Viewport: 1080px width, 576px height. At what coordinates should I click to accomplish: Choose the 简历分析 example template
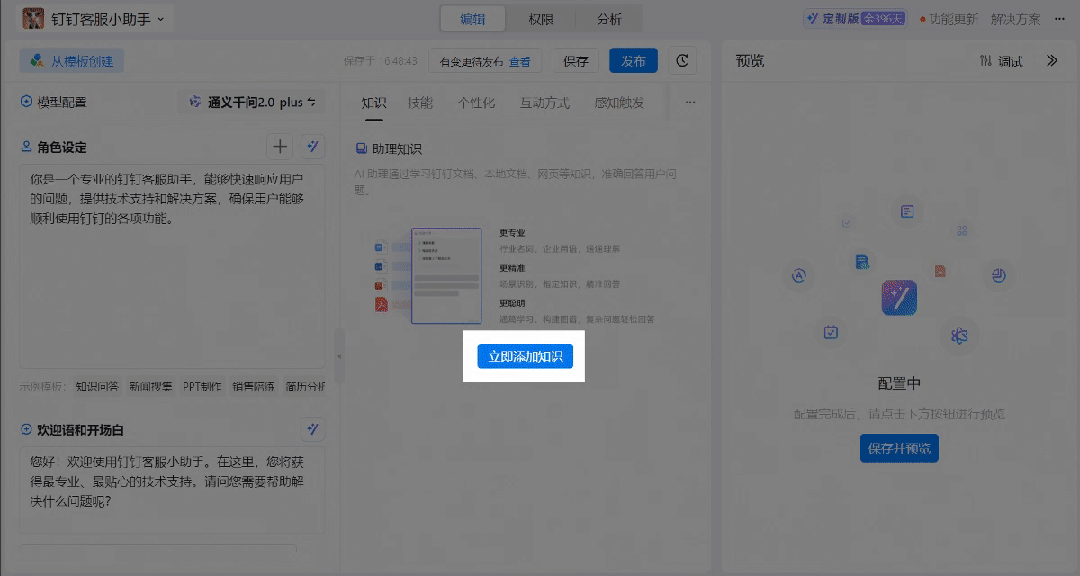[305, 387]
